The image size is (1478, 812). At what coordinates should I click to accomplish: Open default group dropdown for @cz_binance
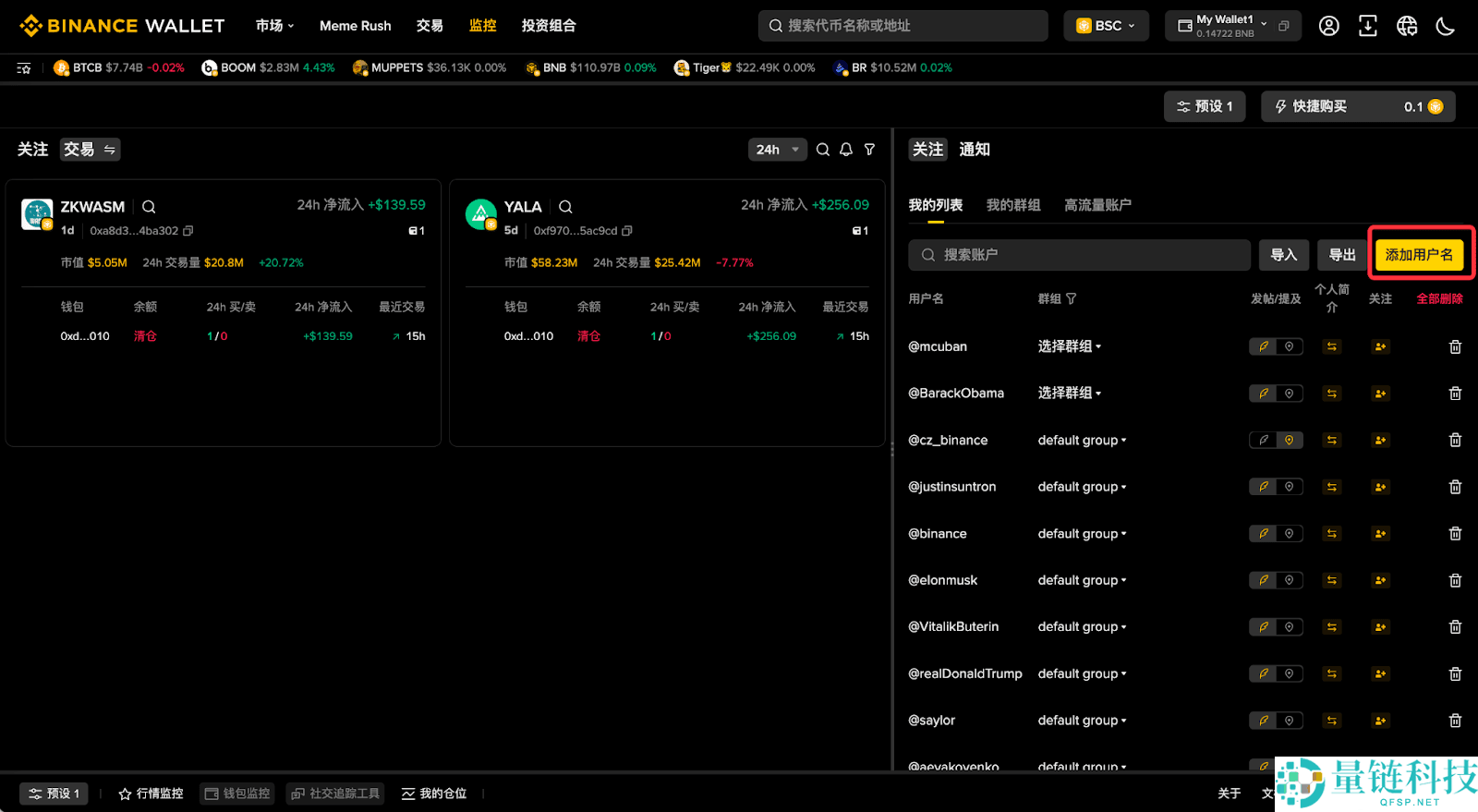point(1082,440)
